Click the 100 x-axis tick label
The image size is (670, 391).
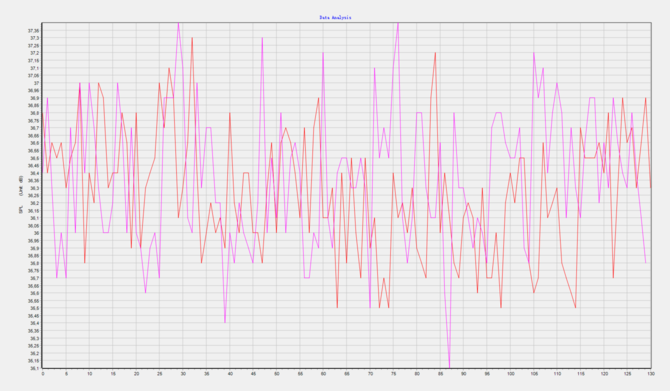pyautogui.click(x=511, y=373)
